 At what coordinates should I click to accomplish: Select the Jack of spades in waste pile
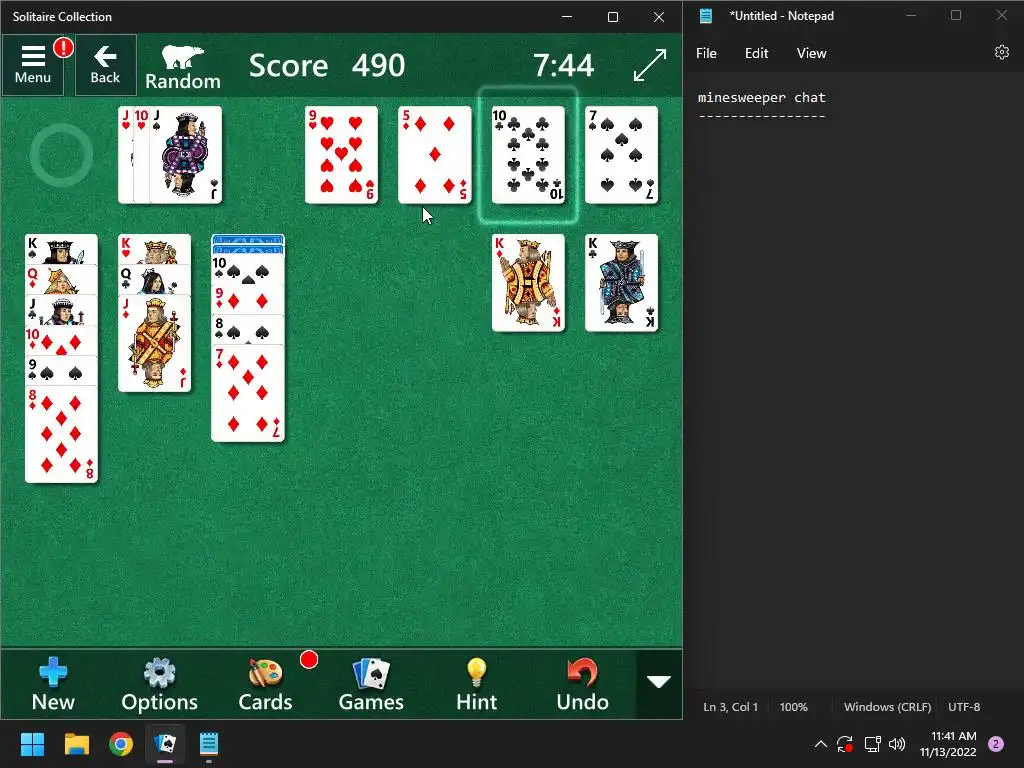186,155
